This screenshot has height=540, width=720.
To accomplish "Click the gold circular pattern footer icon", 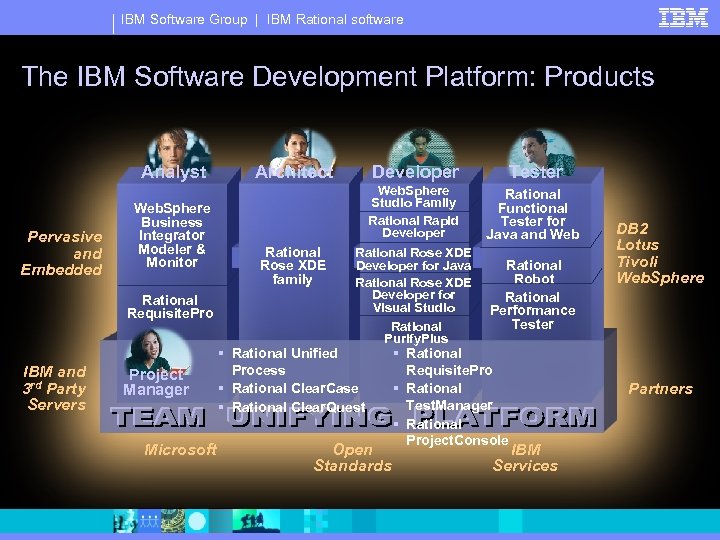I will click(173, 521).
